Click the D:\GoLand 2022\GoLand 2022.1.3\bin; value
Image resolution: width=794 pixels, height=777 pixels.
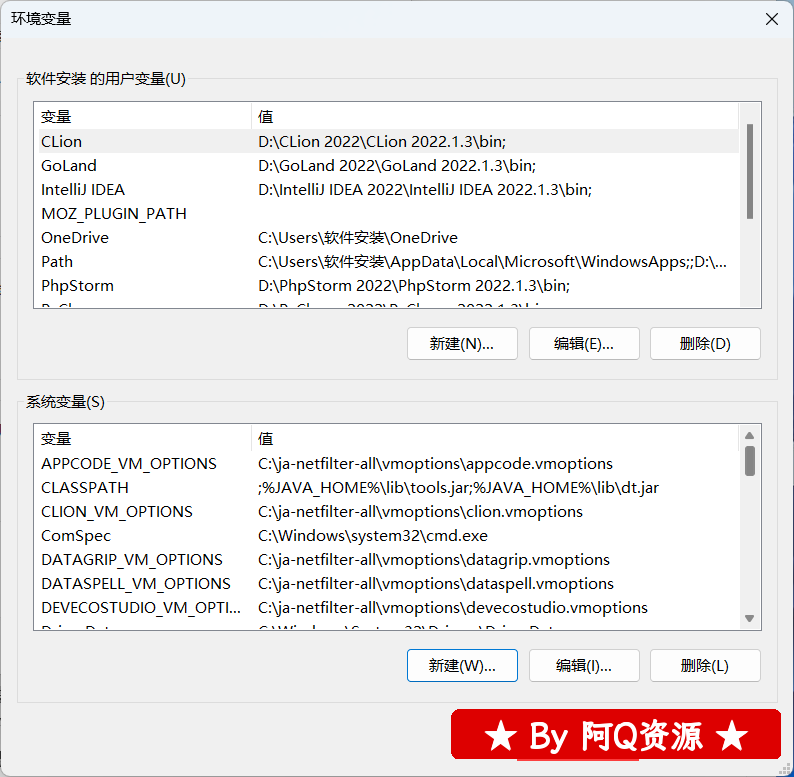[397, 166]
